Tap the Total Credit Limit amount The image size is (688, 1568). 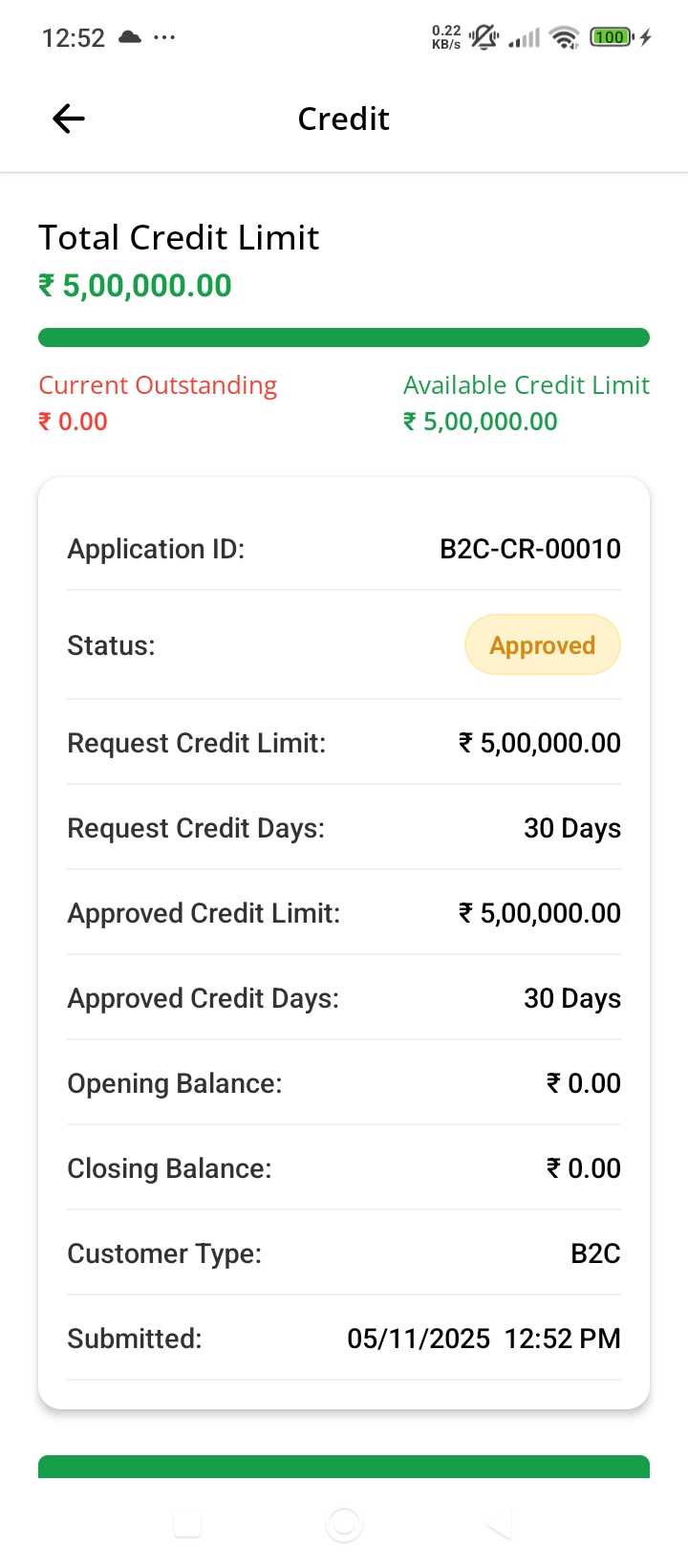coord(135,286)
